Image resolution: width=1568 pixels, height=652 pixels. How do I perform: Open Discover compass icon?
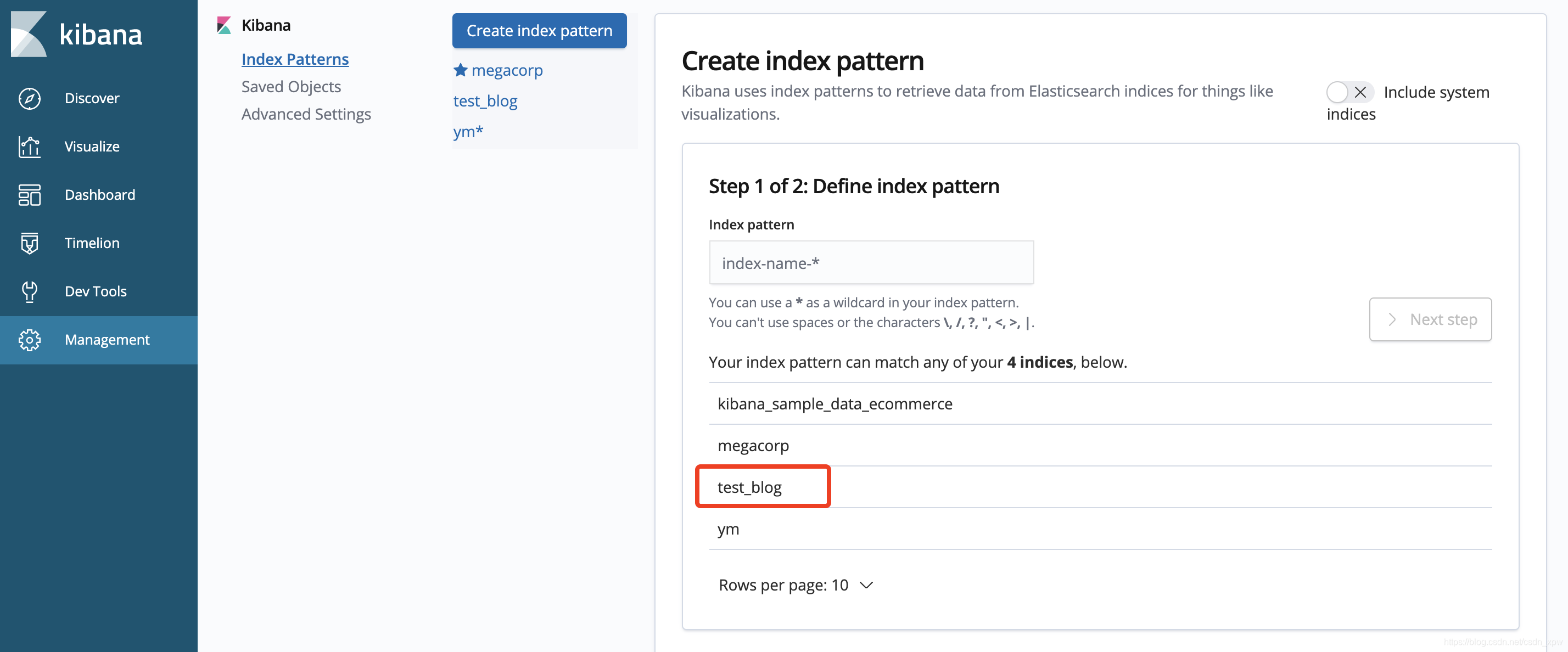tap(29, 99)
